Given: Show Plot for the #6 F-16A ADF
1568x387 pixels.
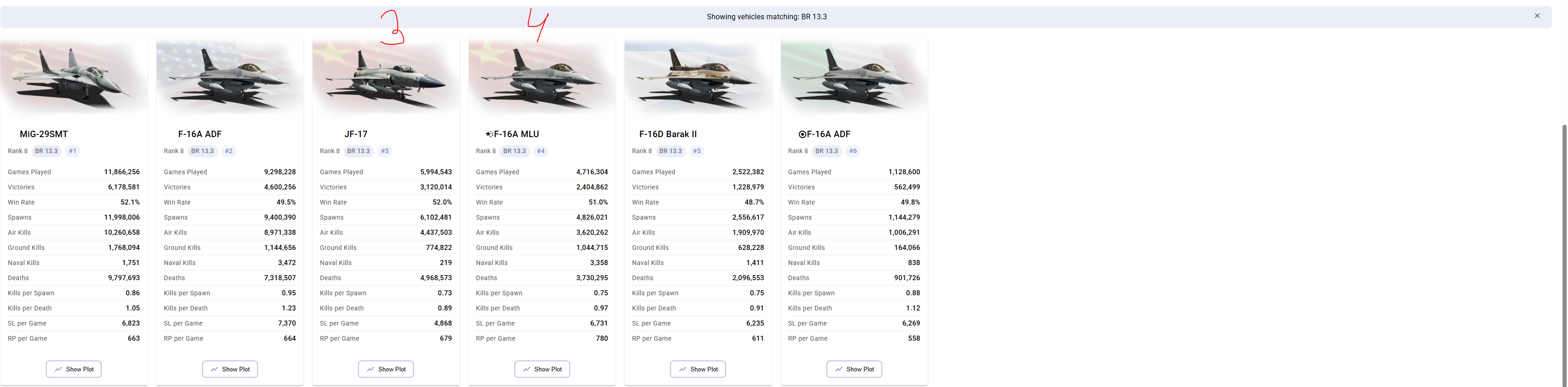Looking at the screenshot, I should pyautogui.click(x=854, y=370).
